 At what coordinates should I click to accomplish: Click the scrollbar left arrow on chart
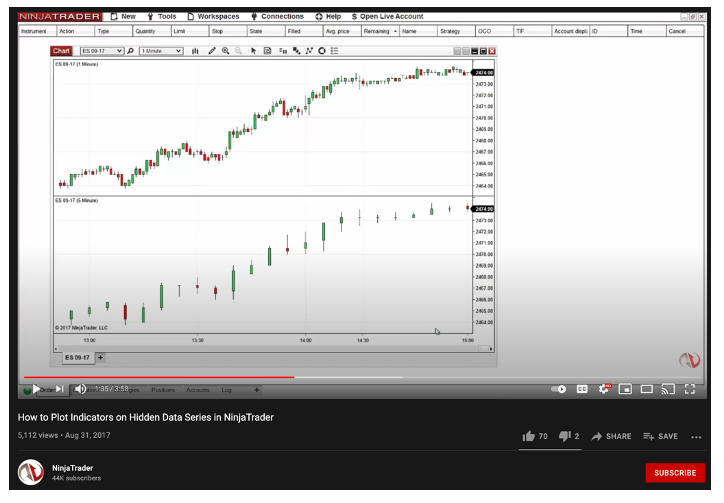click(x=56, y=349)
